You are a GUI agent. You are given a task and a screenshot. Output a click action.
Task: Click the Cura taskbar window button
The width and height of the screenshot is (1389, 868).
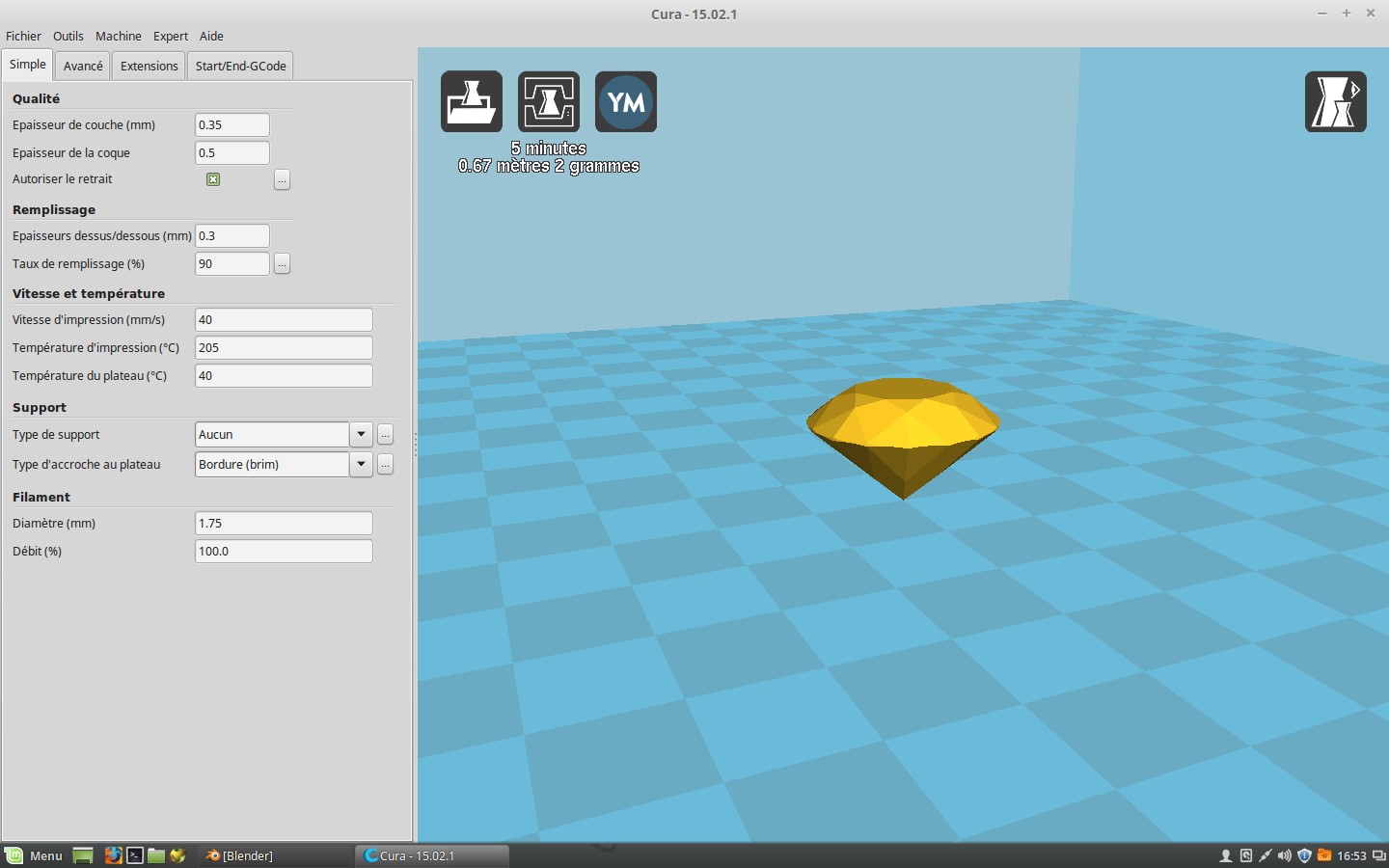[x=433, y=855]
